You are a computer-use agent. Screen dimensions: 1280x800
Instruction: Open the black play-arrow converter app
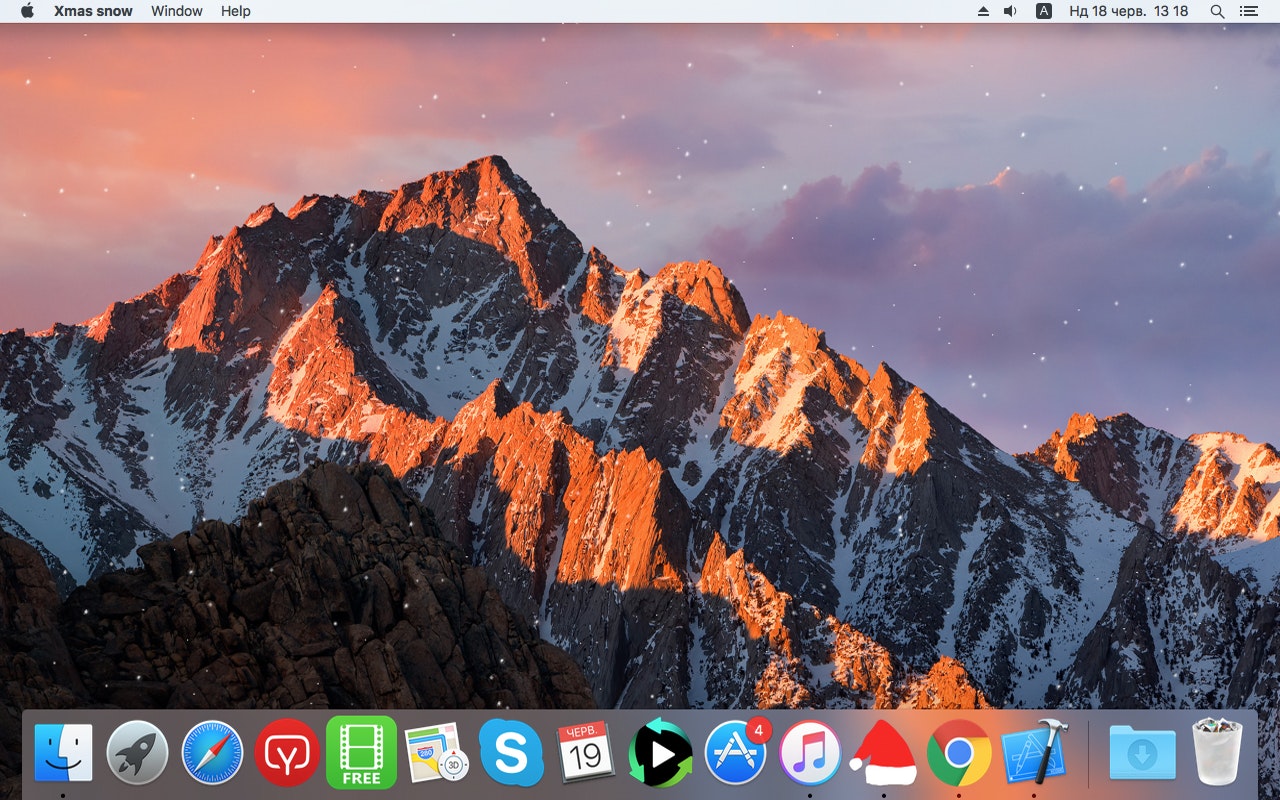(660, 752)
